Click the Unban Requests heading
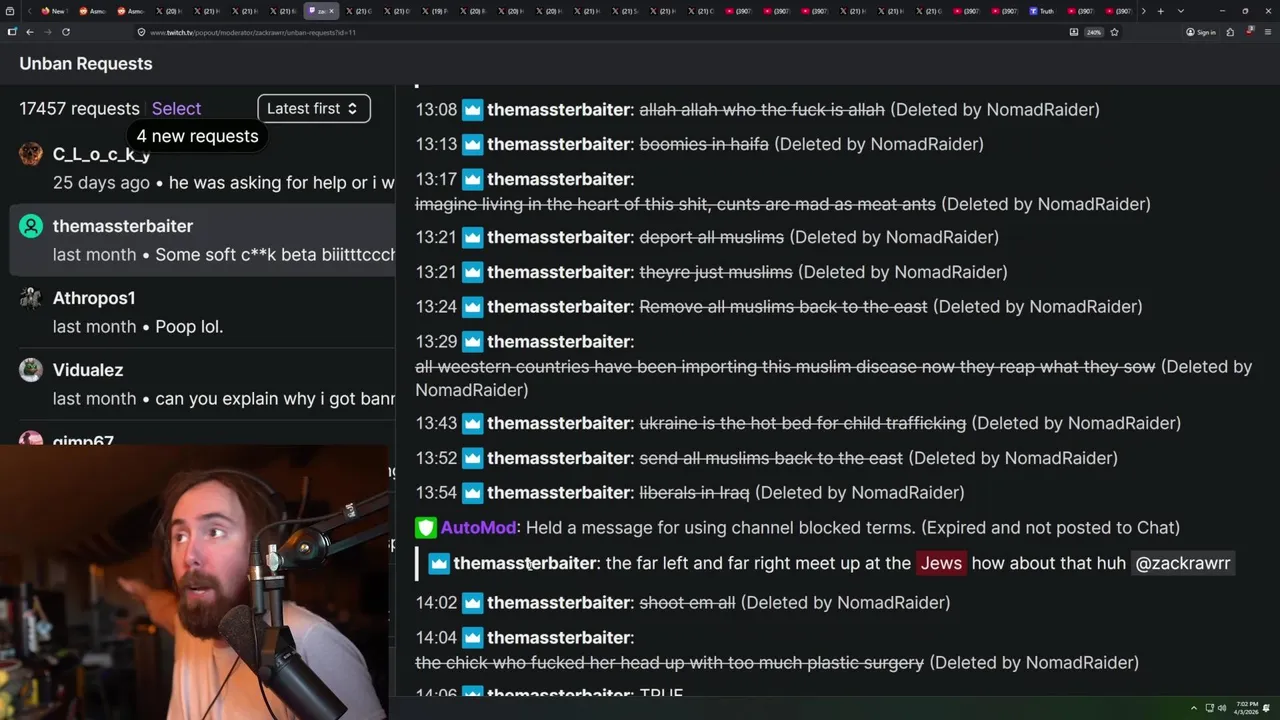 tap(86, 63)
